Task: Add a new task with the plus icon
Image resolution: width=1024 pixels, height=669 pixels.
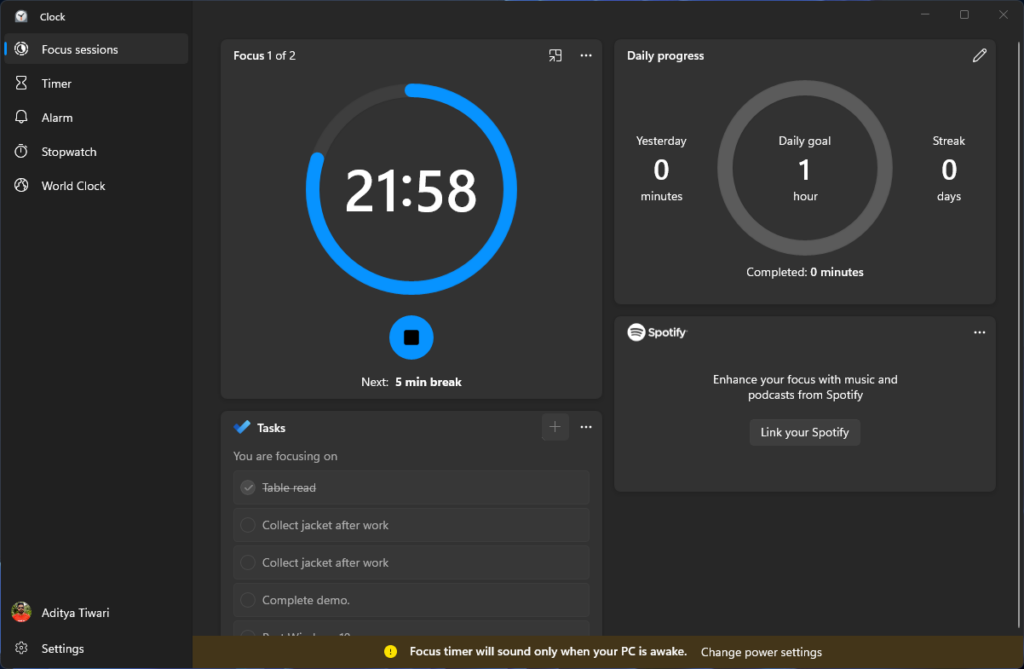Action: [555, 427]
